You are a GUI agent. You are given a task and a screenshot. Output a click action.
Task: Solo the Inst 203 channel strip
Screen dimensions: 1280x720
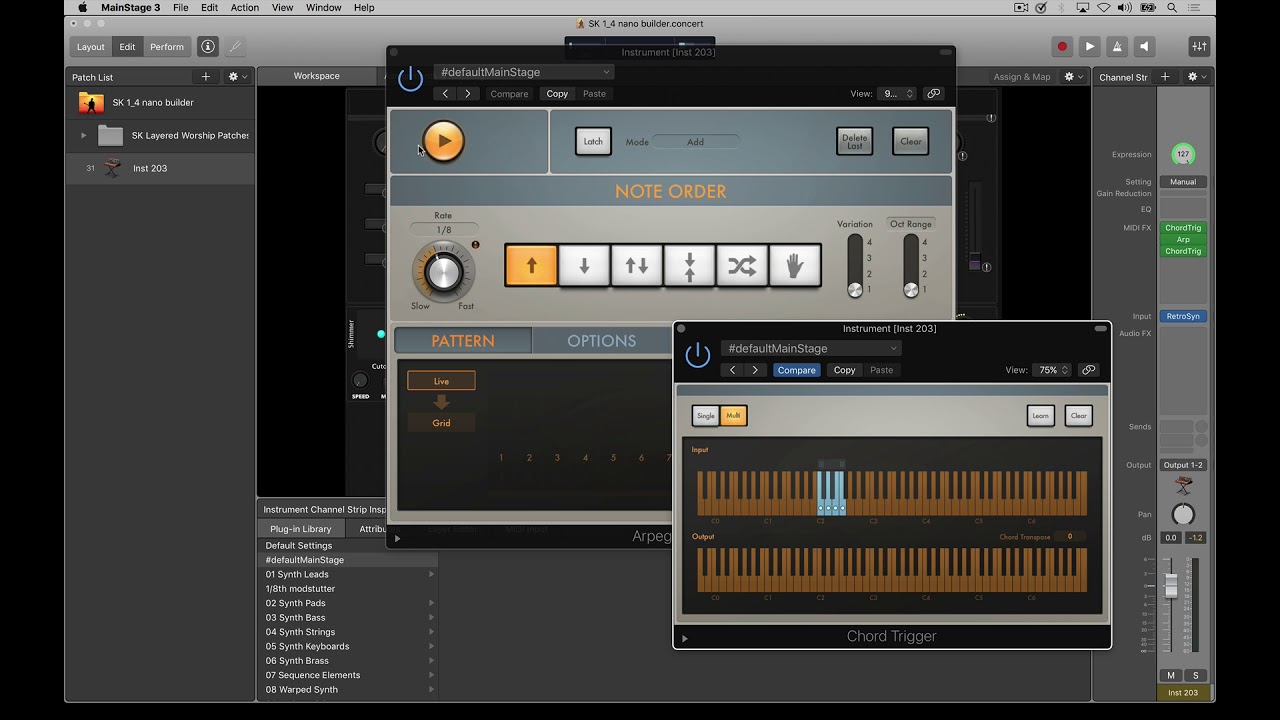(x=1195, y=675)
